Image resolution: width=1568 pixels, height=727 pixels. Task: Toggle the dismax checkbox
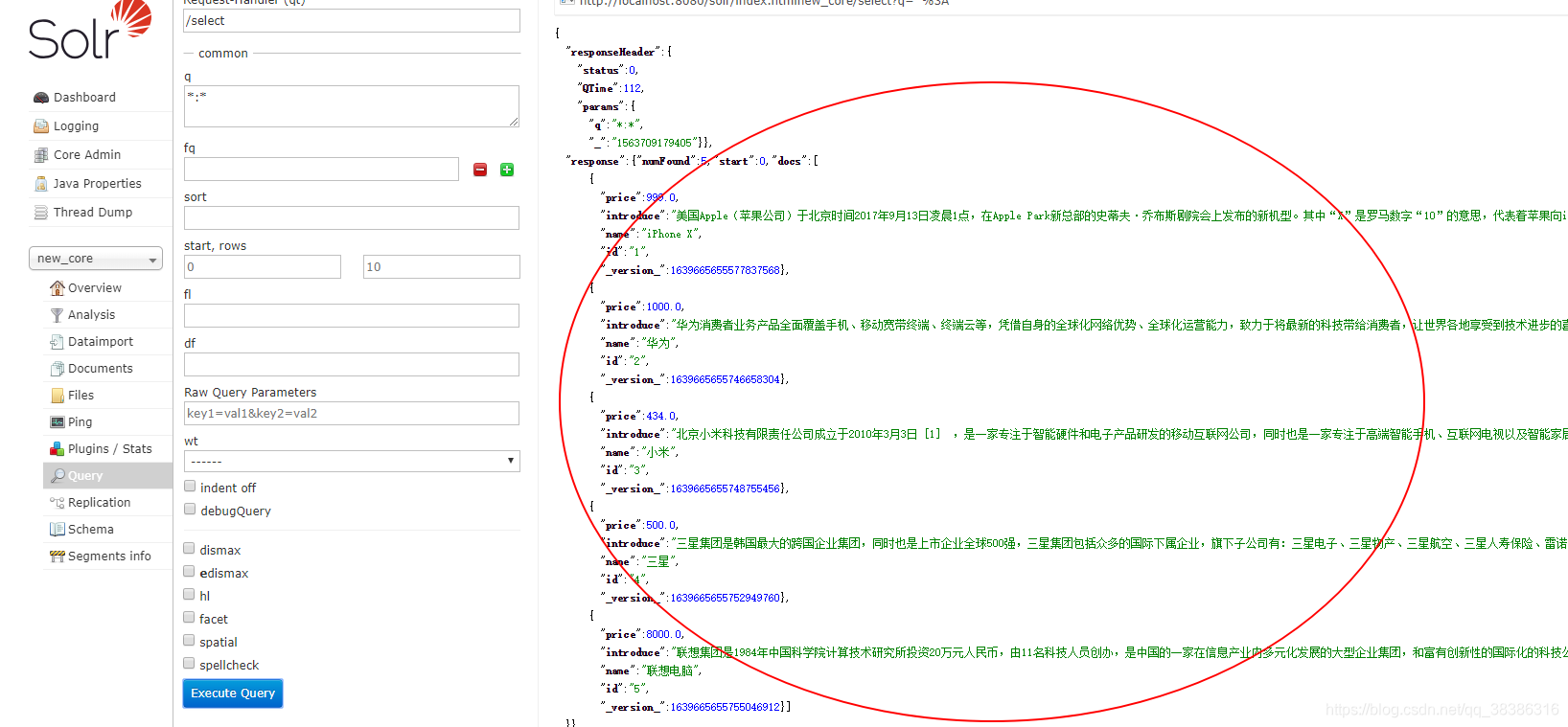click(189, 549)
